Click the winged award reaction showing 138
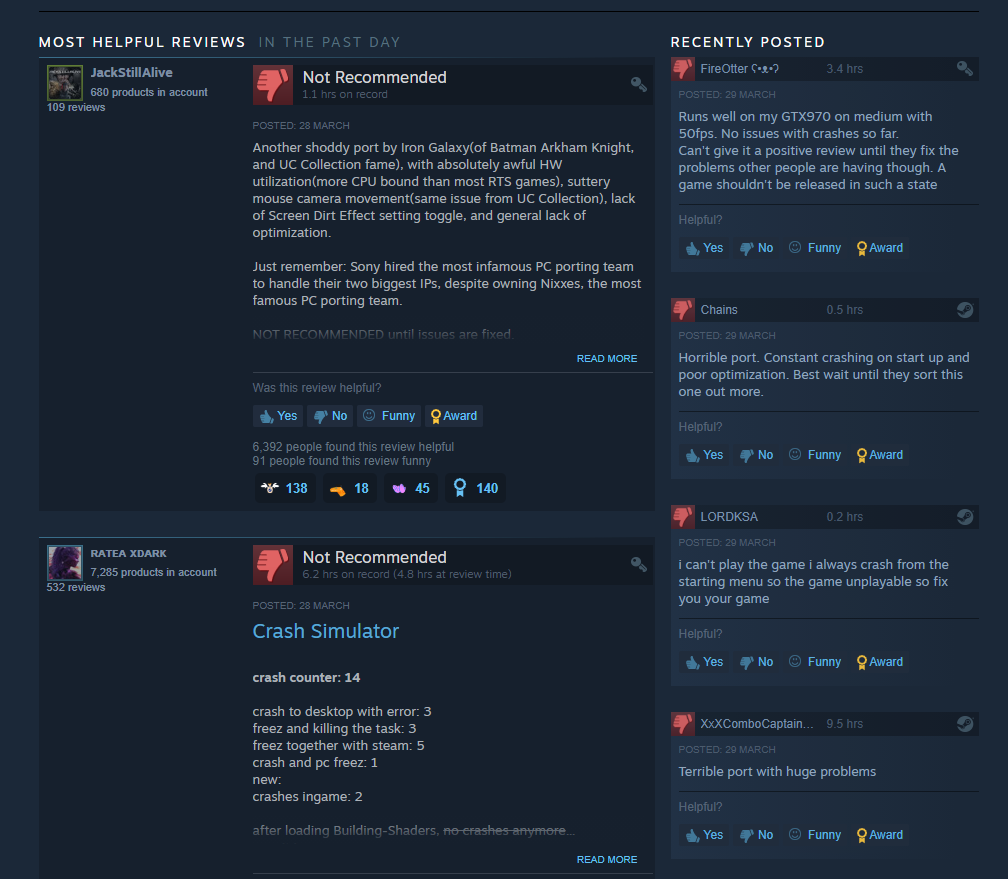The height and width of the screenshot is (879, 1008). click(285, 488)
